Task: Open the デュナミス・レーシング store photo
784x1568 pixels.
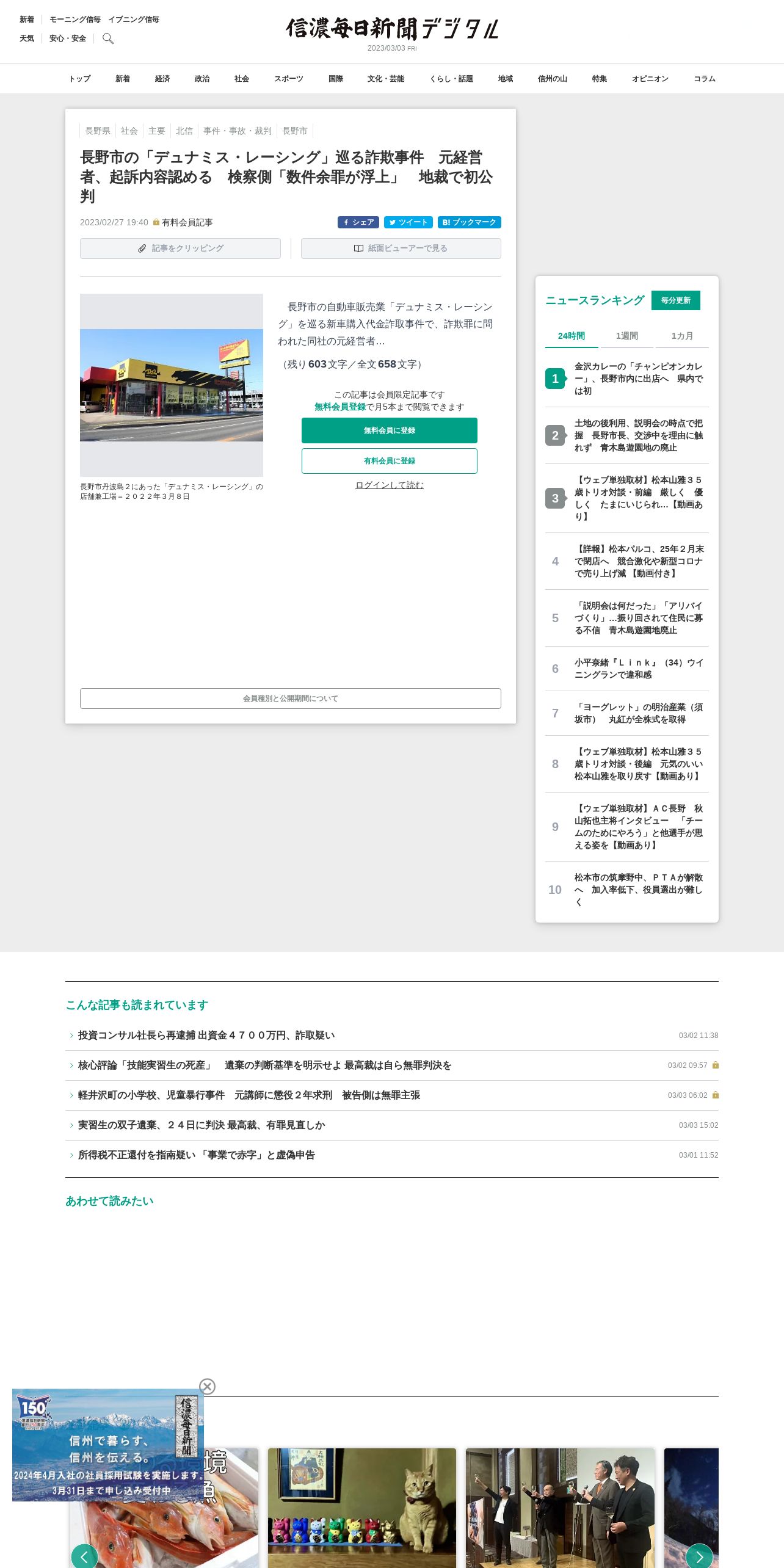Action: point(172,385)
